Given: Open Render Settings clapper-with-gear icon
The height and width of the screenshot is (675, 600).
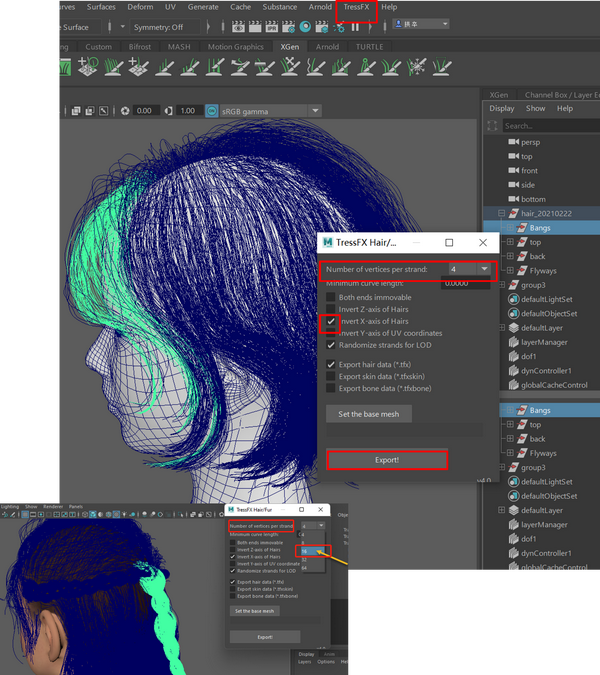Looking at the screenshot, I should (288, 27).
